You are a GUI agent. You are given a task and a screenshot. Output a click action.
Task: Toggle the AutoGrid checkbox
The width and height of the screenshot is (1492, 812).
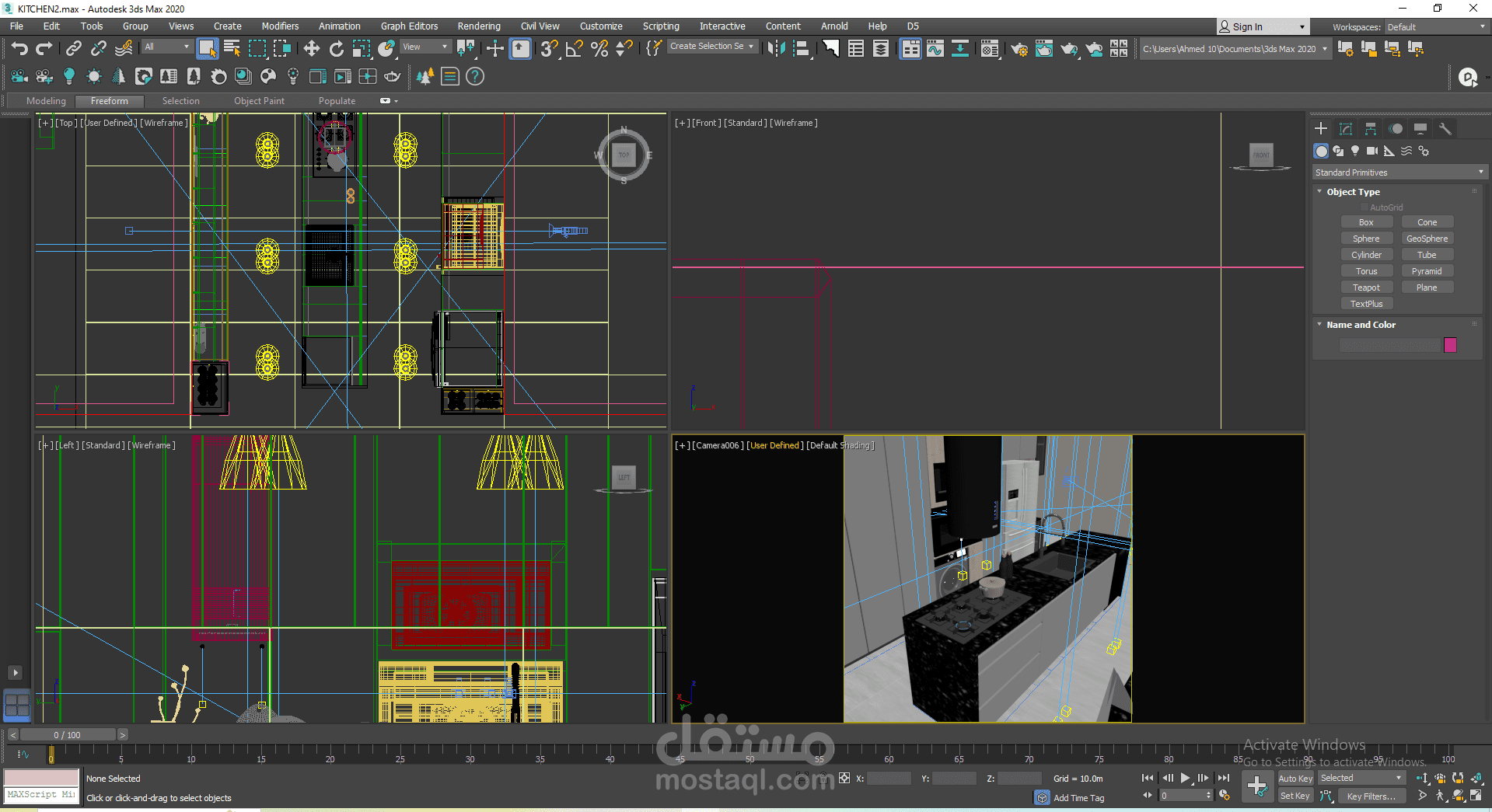coord(1364,207)
